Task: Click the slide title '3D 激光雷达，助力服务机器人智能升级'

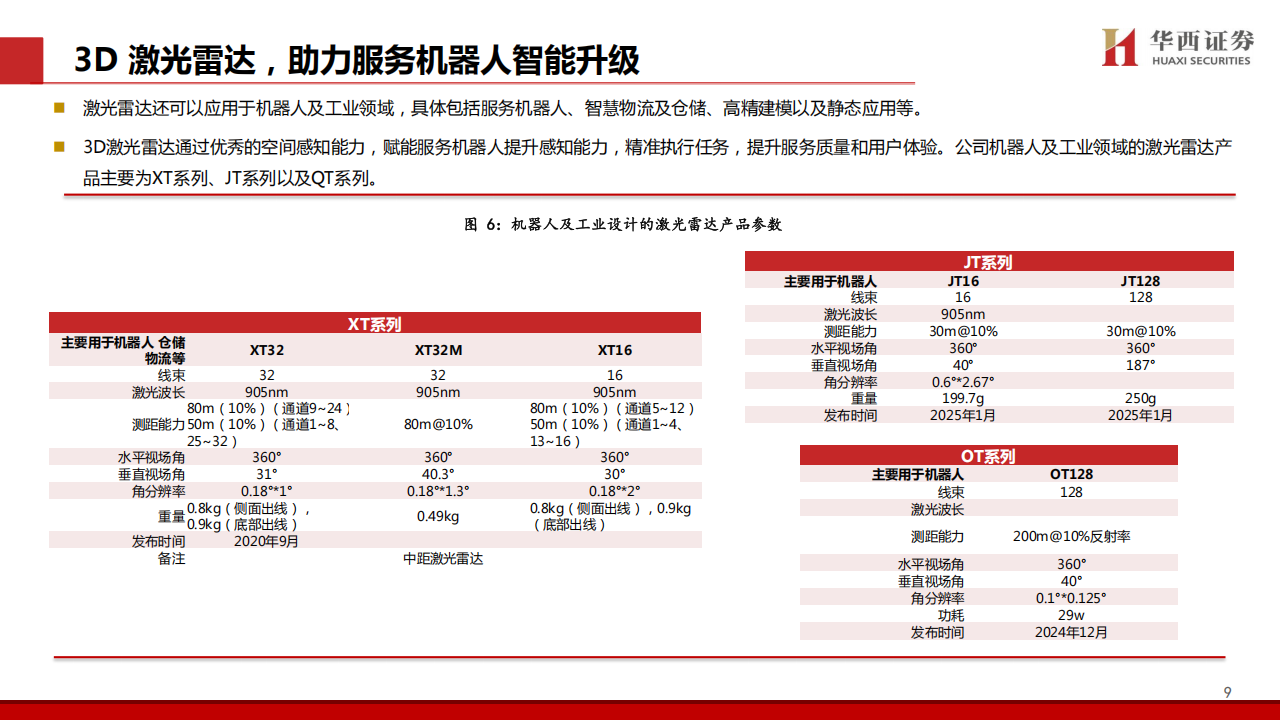Action: [x=357, y=61]
